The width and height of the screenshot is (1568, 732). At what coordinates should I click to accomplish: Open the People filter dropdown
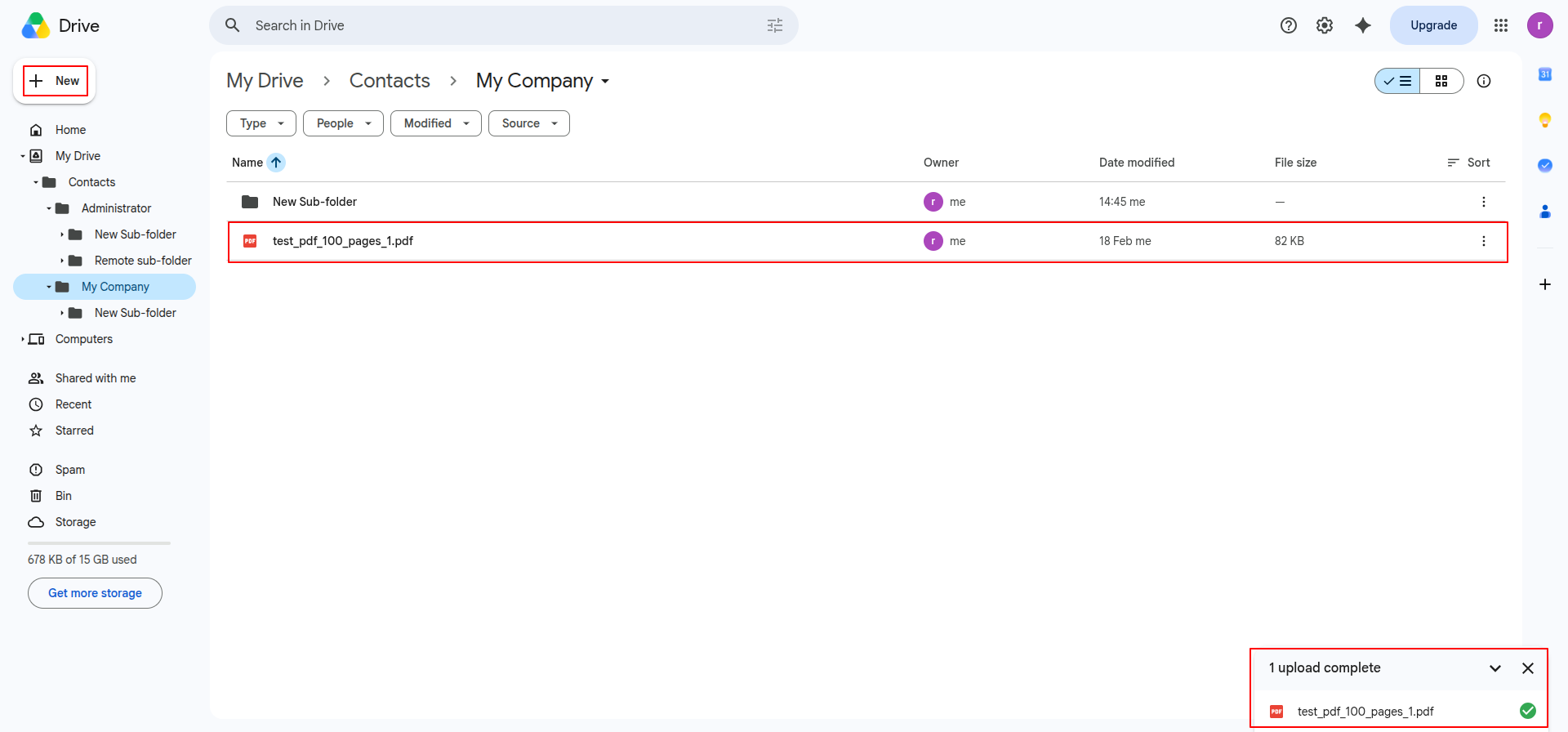coord(343,123)
